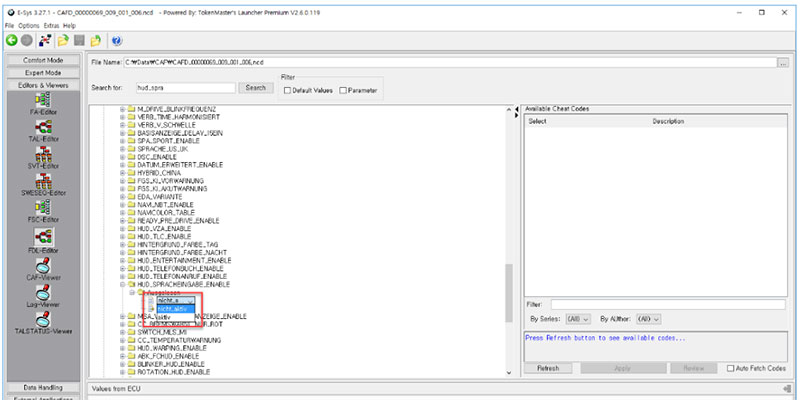Click the scroll down arrow of the tree
The image size is (800, 400).
pyautogui.click(x=508, y=373)
